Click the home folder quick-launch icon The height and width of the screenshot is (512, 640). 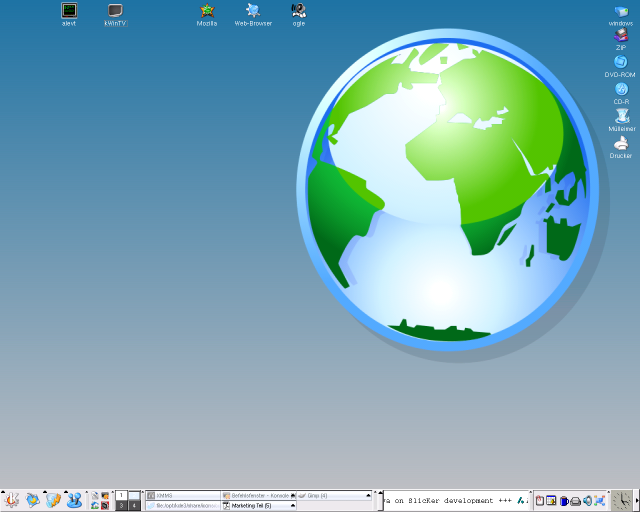pos(95,505)
